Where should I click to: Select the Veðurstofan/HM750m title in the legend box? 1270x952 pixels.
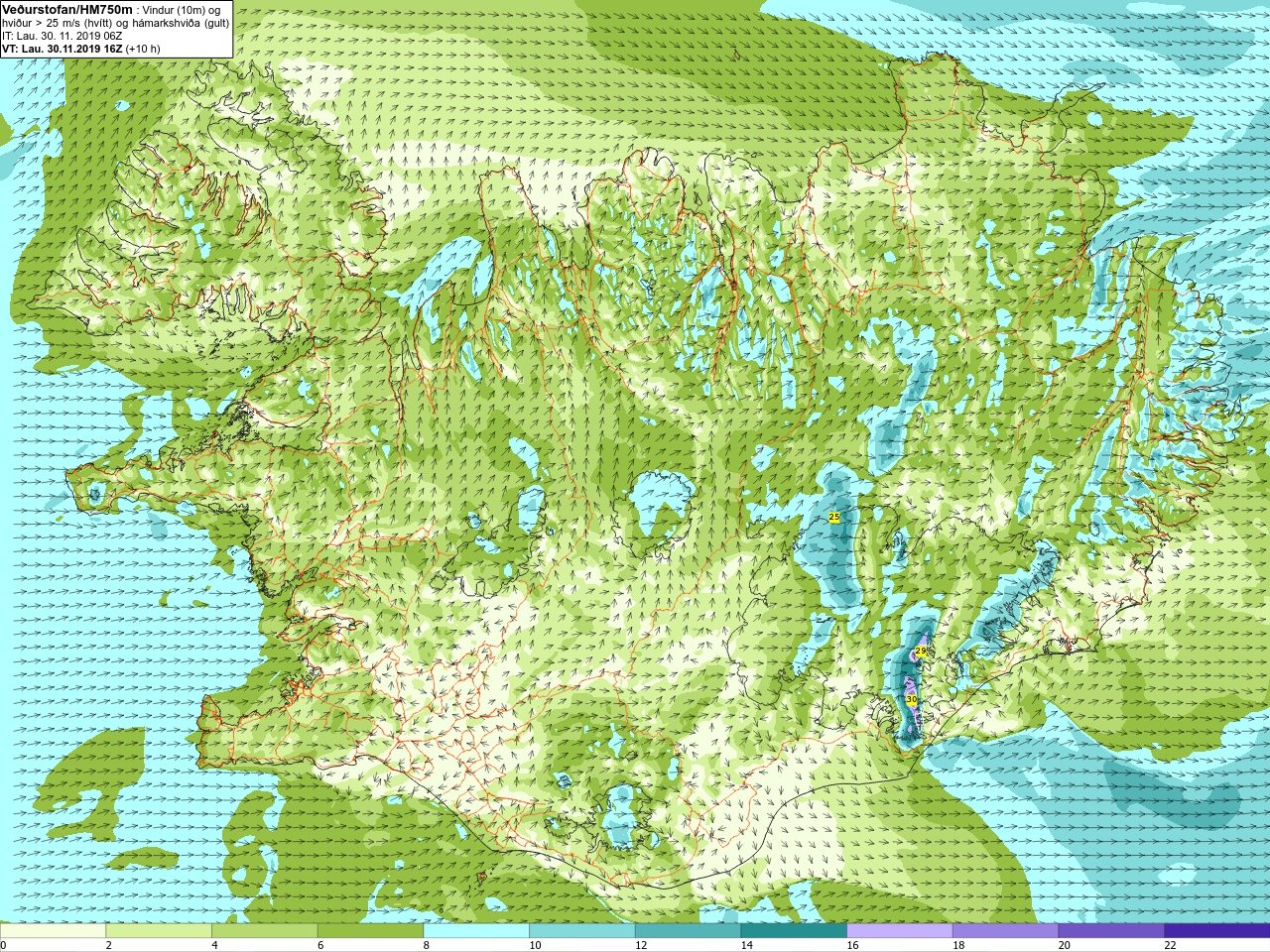click(67, 10)
